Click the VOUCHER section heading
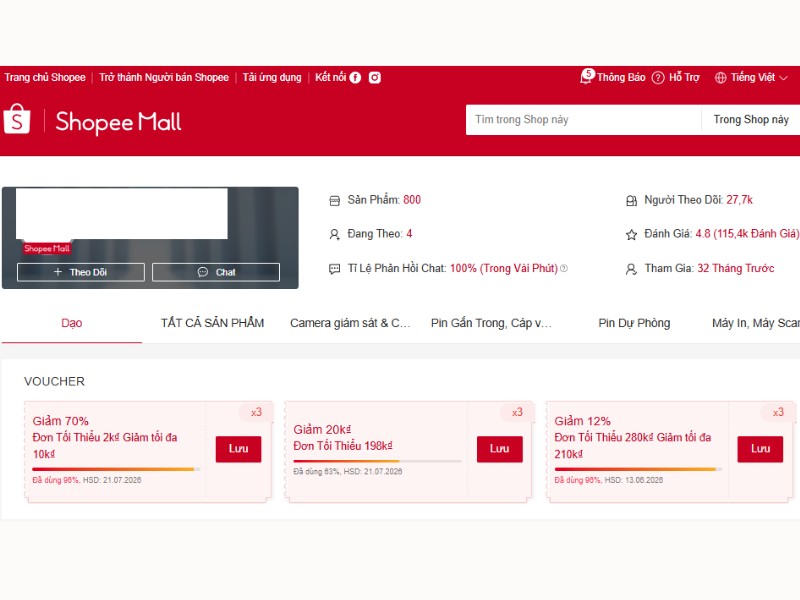800x600 pixels. pos(54,381)
